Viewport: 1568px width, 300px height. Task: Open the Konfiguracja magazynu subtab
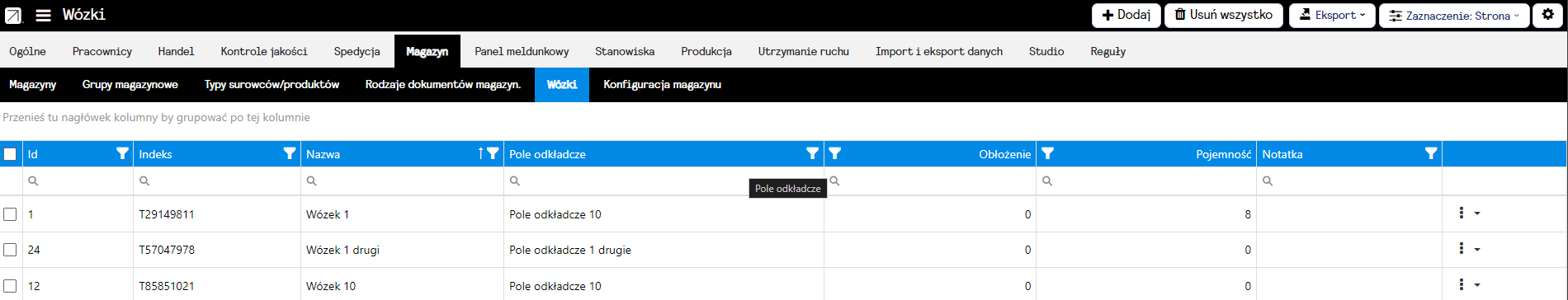[x=662, y=85]
